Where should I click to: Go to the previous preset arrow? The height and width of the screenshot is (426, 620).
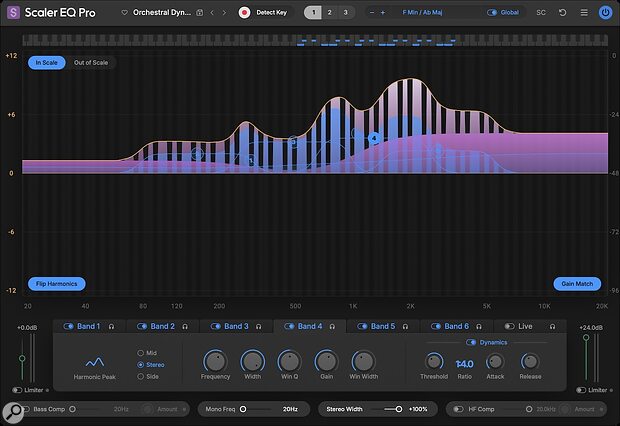[x=212, y=13]
